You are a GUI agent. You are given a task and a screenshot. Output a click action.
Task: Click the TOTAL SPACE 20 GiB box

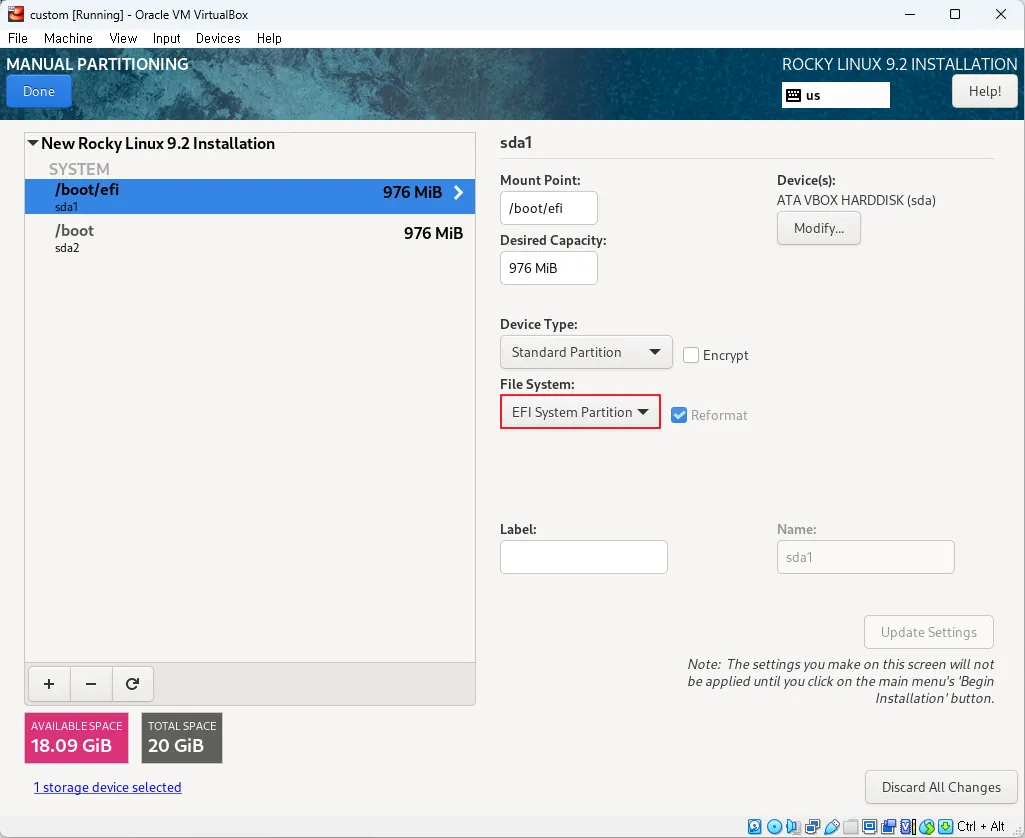182,738
